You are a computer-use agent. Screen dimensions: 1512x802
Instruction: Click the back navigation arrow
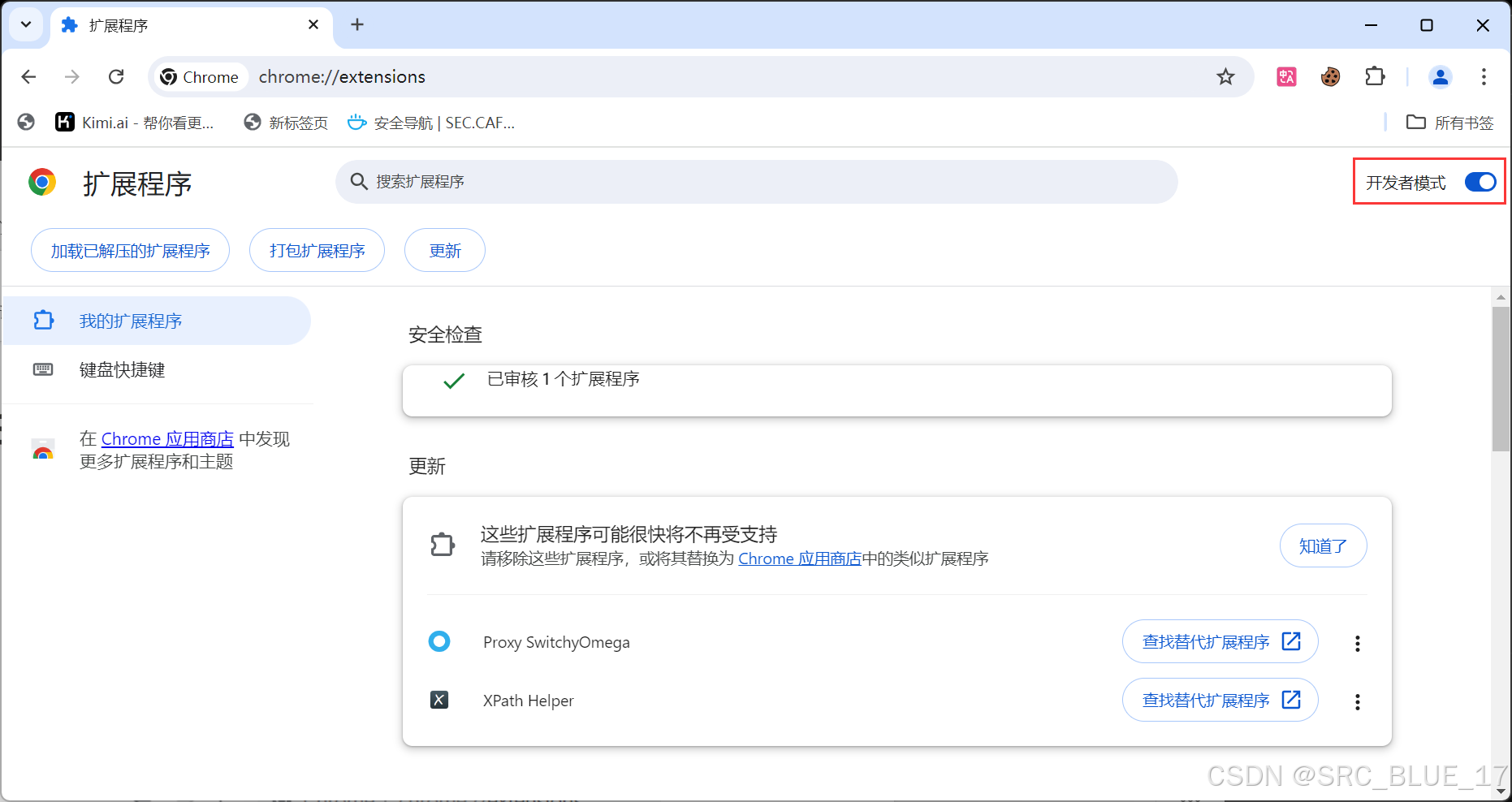point(29,76)
